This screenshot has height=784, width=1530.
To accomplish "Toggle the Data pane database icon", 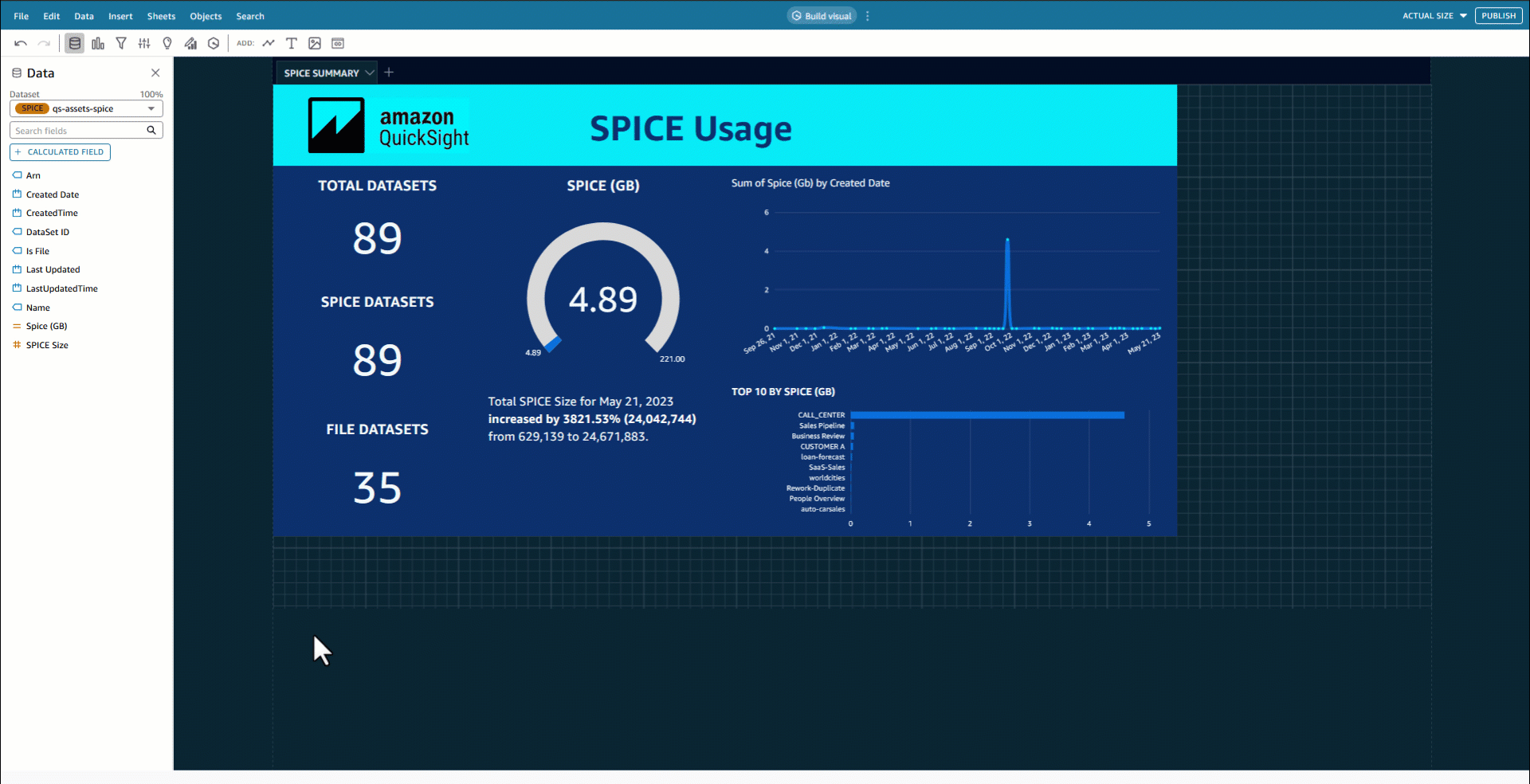I will [75, 44].
